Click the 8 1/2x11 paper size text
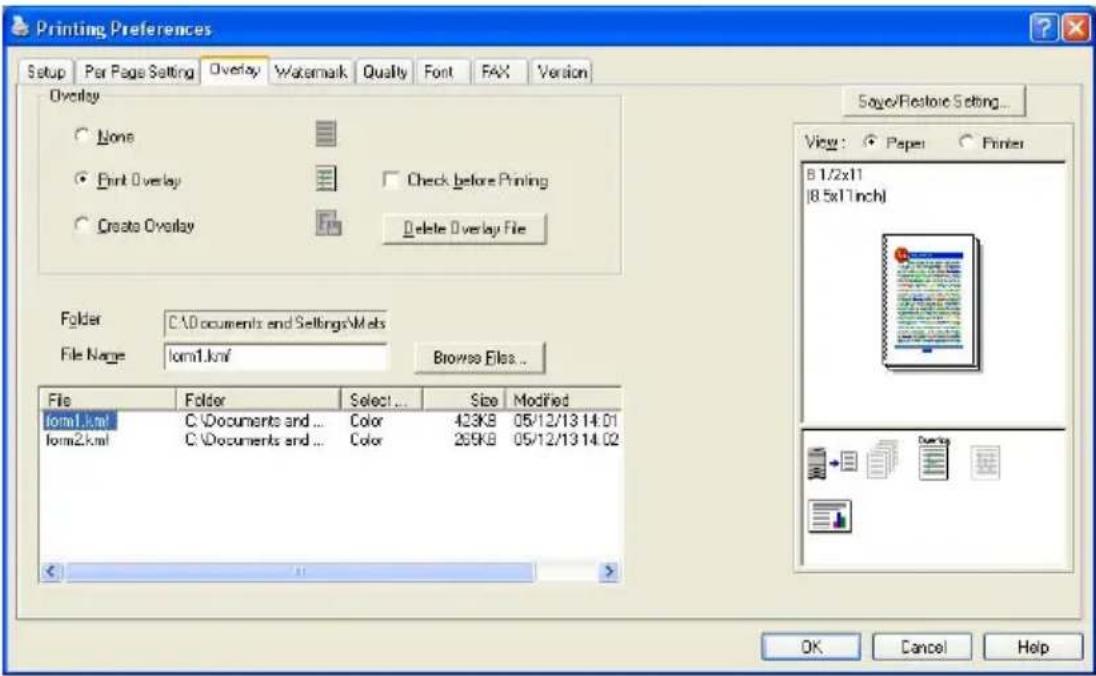The width and height of the screenshot is (1096, 676). (x=835, y=174)
